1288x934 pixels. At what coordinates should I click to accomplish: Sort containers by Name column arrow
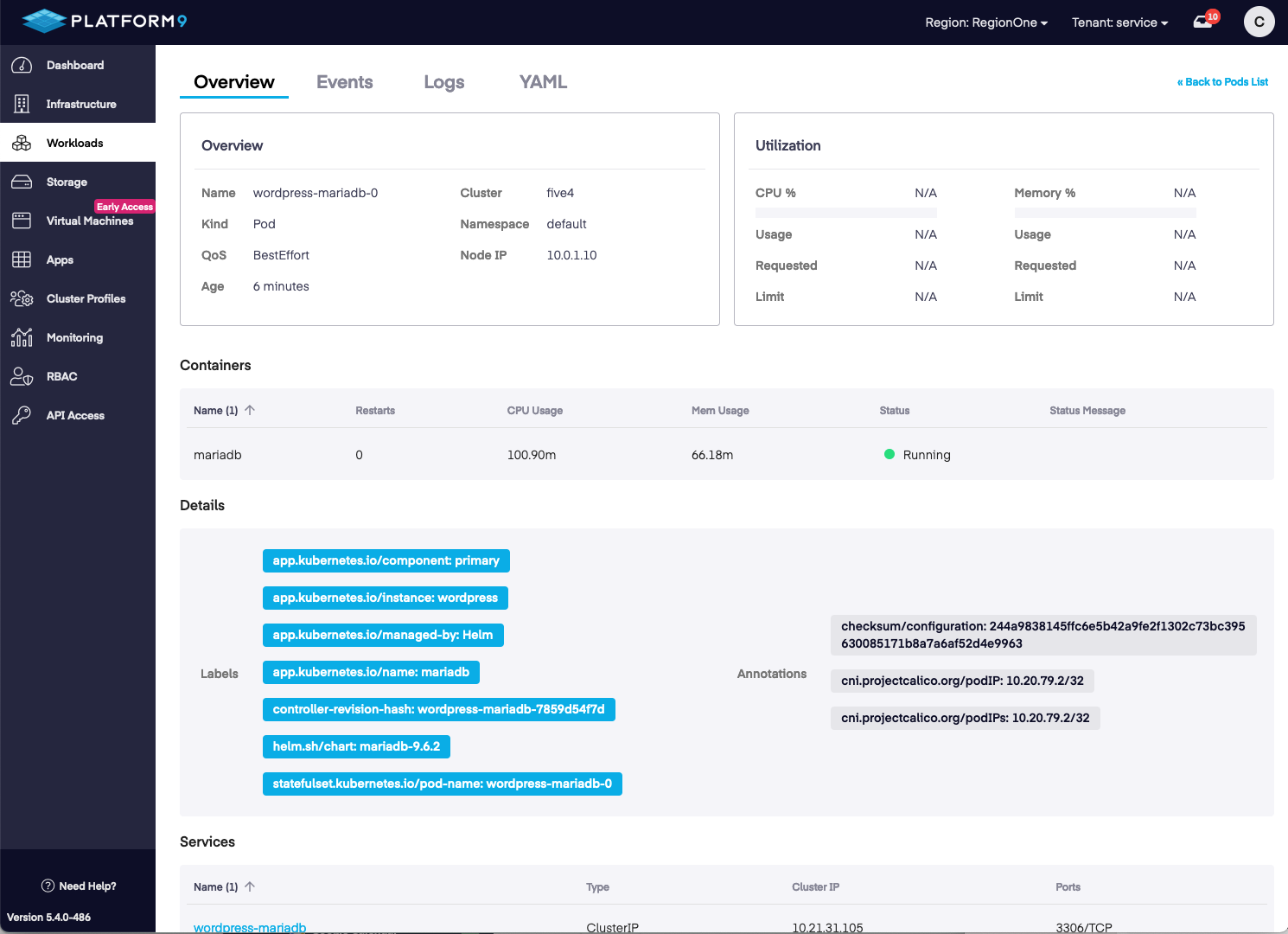[250, 410]
